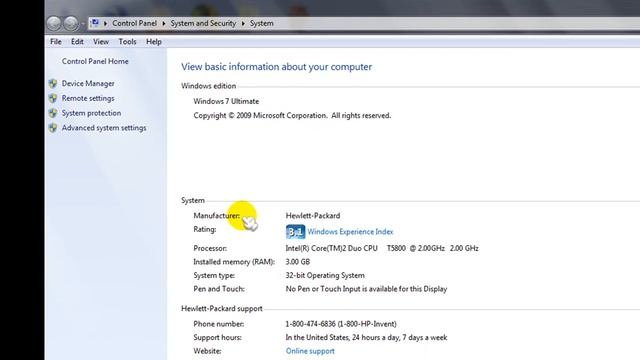Click the 'Hewlett-Packard support' section header
640x360 pixels.
222,309
